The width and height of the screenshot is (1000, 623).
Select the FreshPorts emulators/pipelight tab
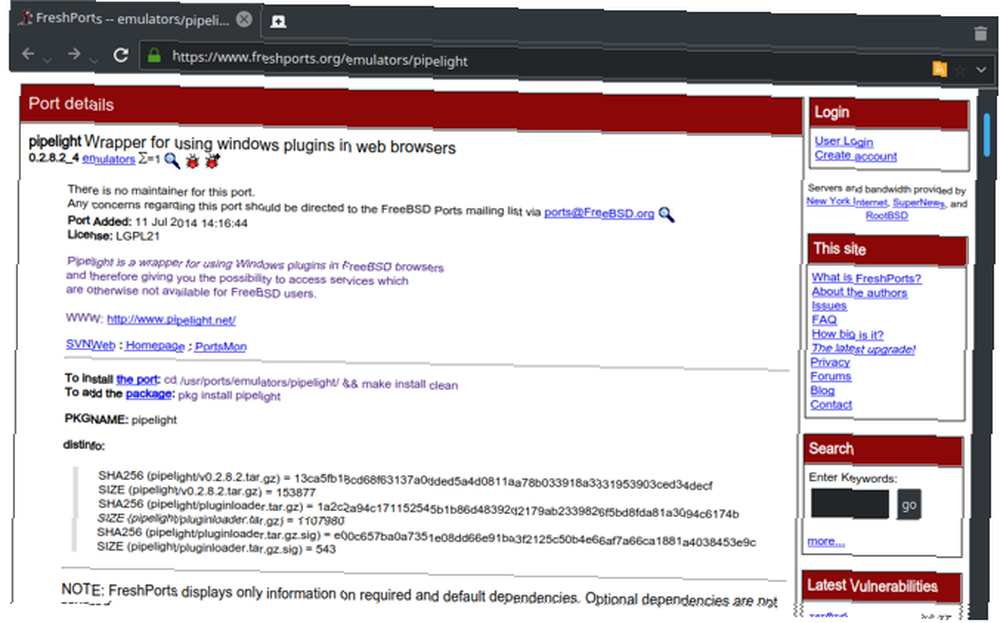[135, 20]
